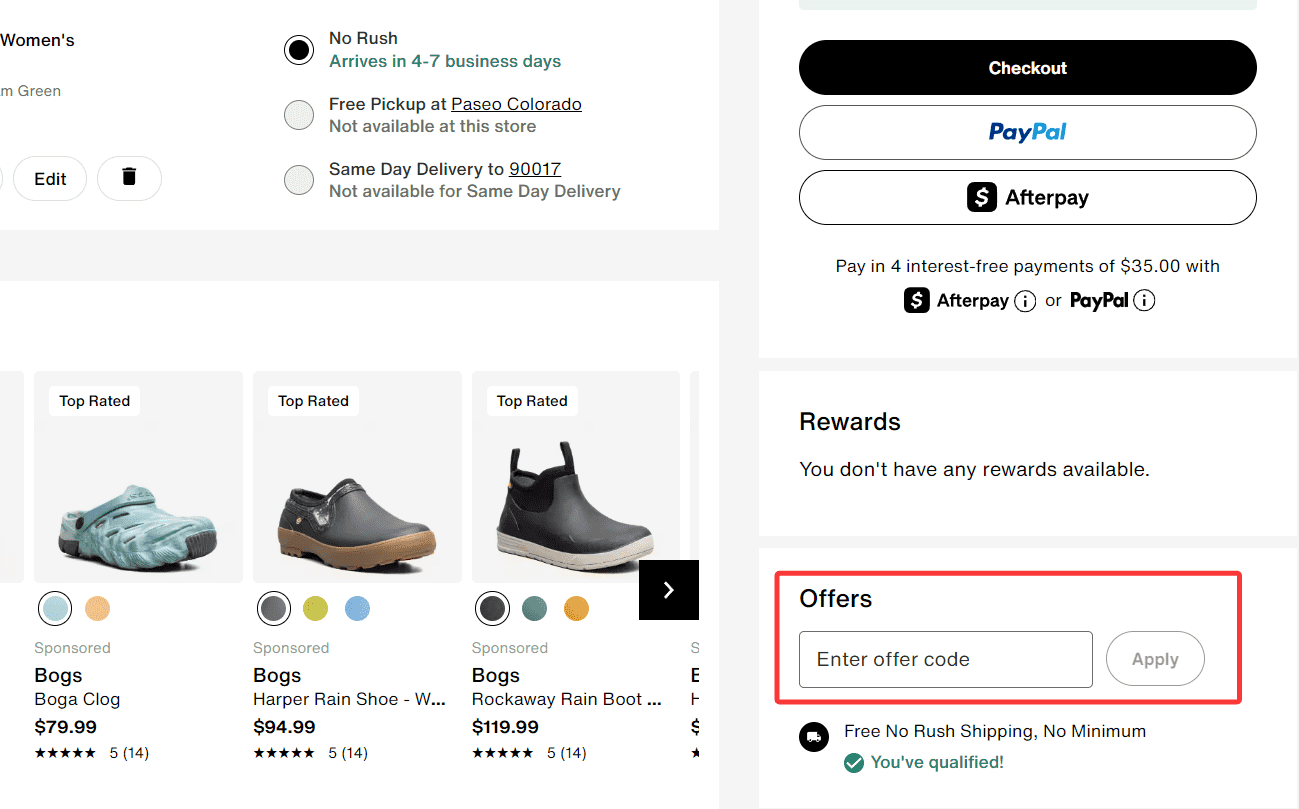This screenshot has width=1299, height=809.
Task: Click 'Free No Rush Shipping, No Minimum' text
Action: 995,731
